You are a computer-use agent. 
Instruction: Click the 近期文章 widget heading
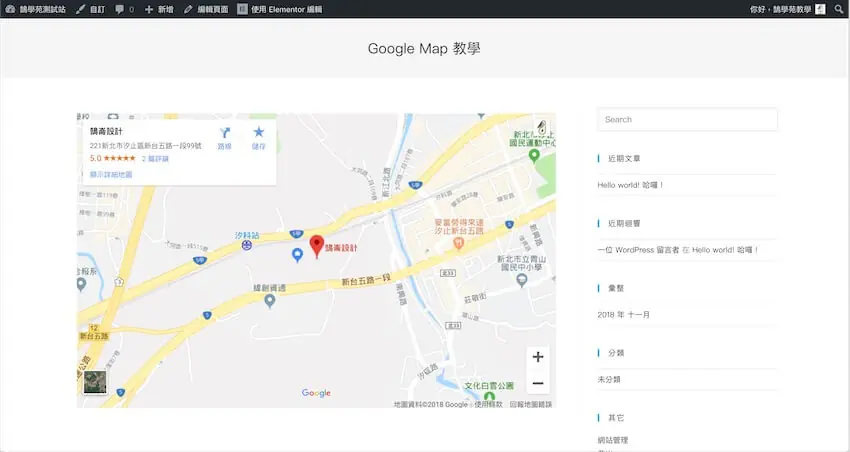click(624, 158)
